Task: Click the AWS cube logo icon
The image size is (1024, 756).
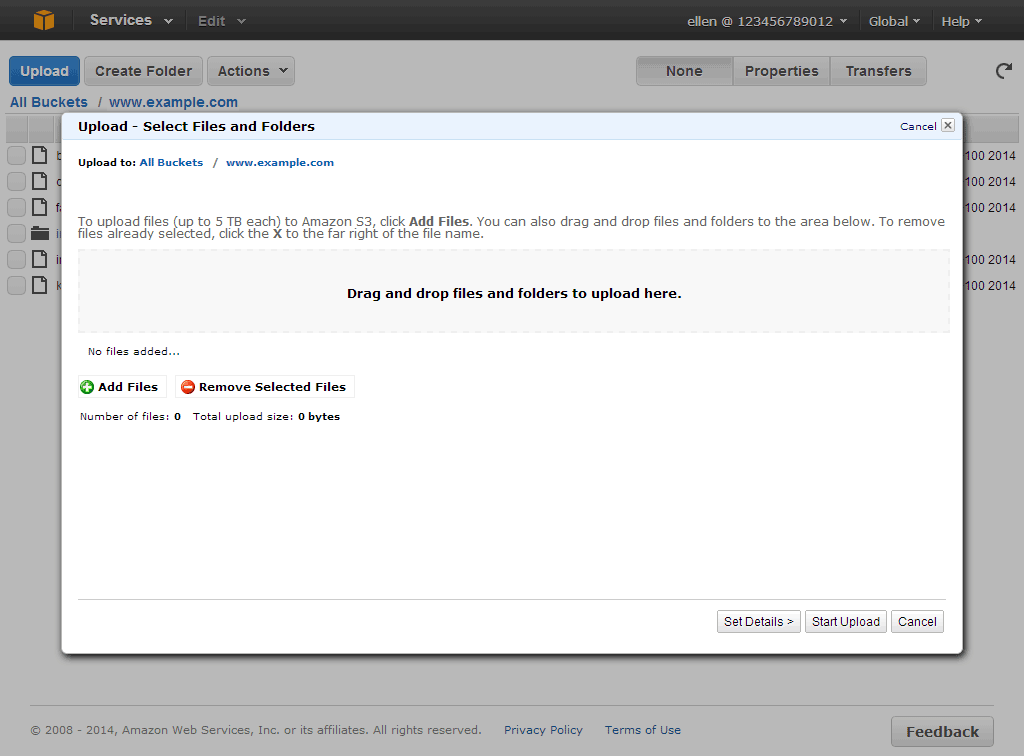Action: pyautogui.click(x=43, y=20)
